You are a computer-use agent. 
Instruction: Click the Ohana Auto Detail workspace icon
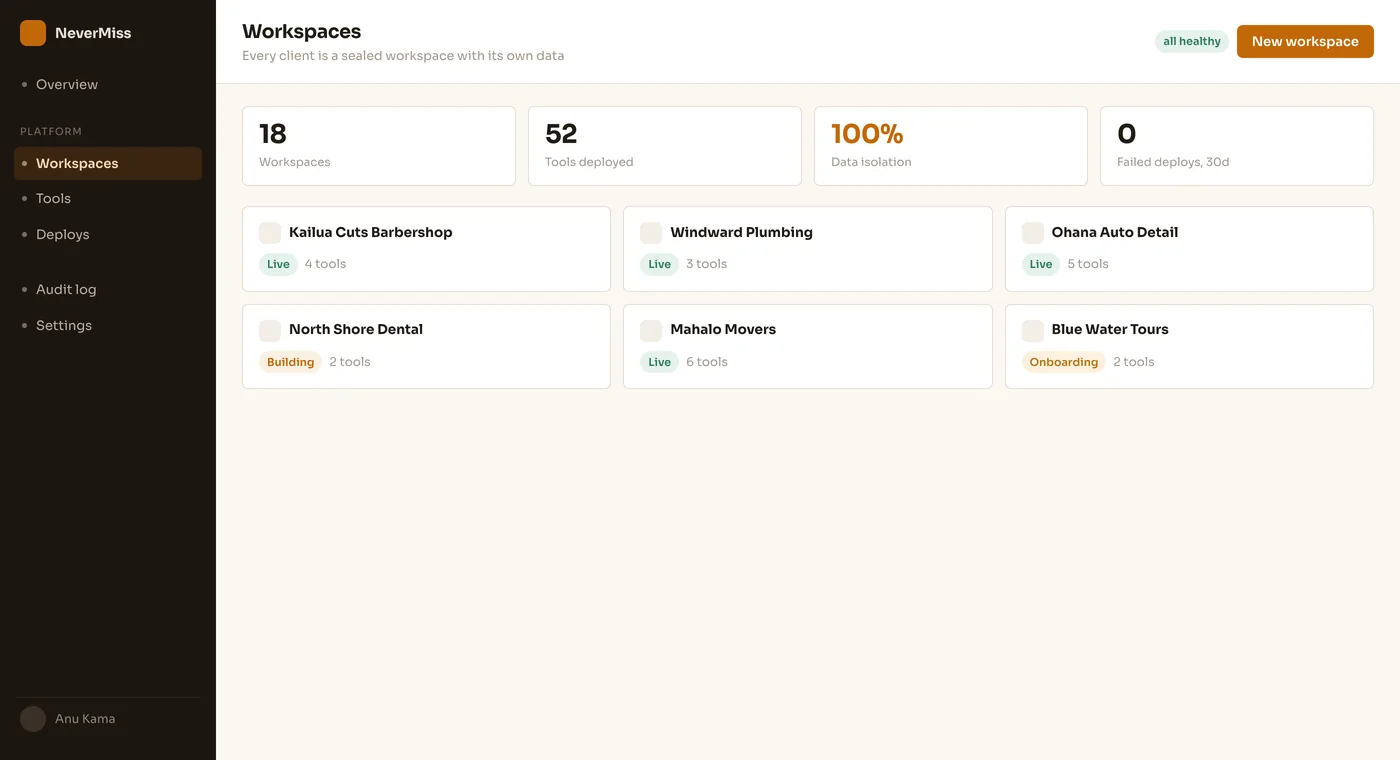(1033, 233)
